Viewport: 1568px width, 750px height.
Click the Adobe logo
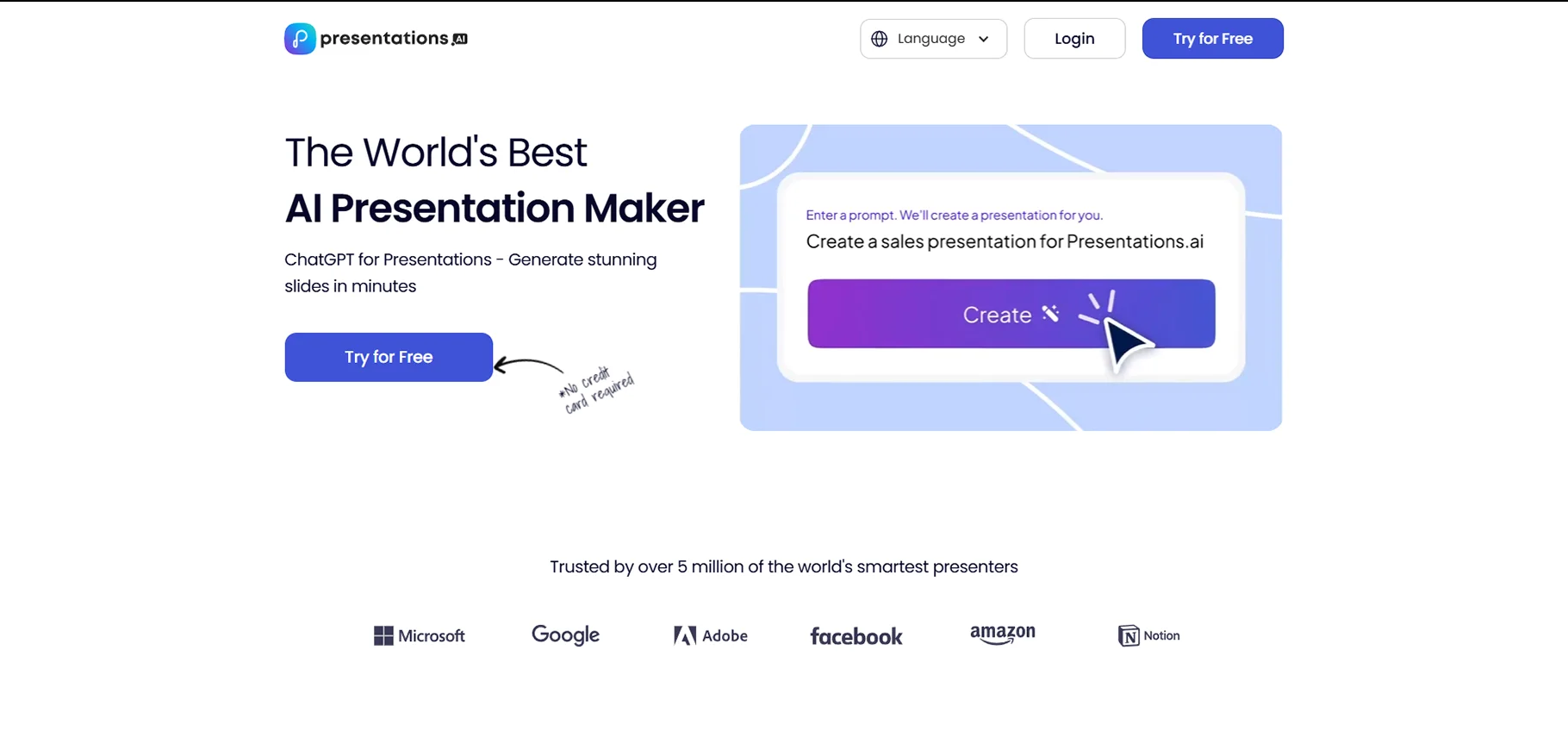(710, 635)
